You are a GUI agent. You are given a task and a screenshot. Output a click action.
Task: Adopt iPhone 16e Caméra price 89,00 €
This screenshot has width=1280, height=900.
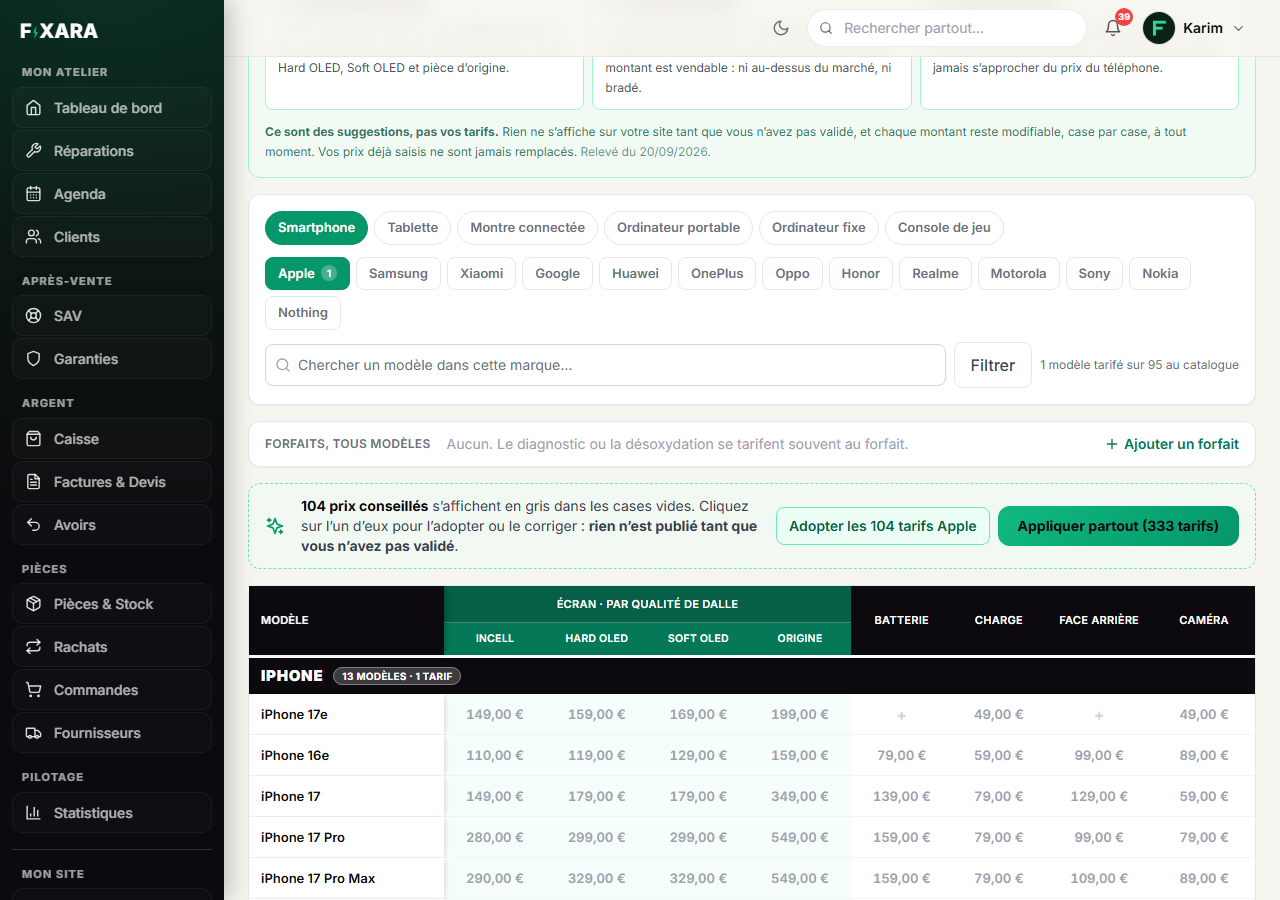tap(1203, 756)
